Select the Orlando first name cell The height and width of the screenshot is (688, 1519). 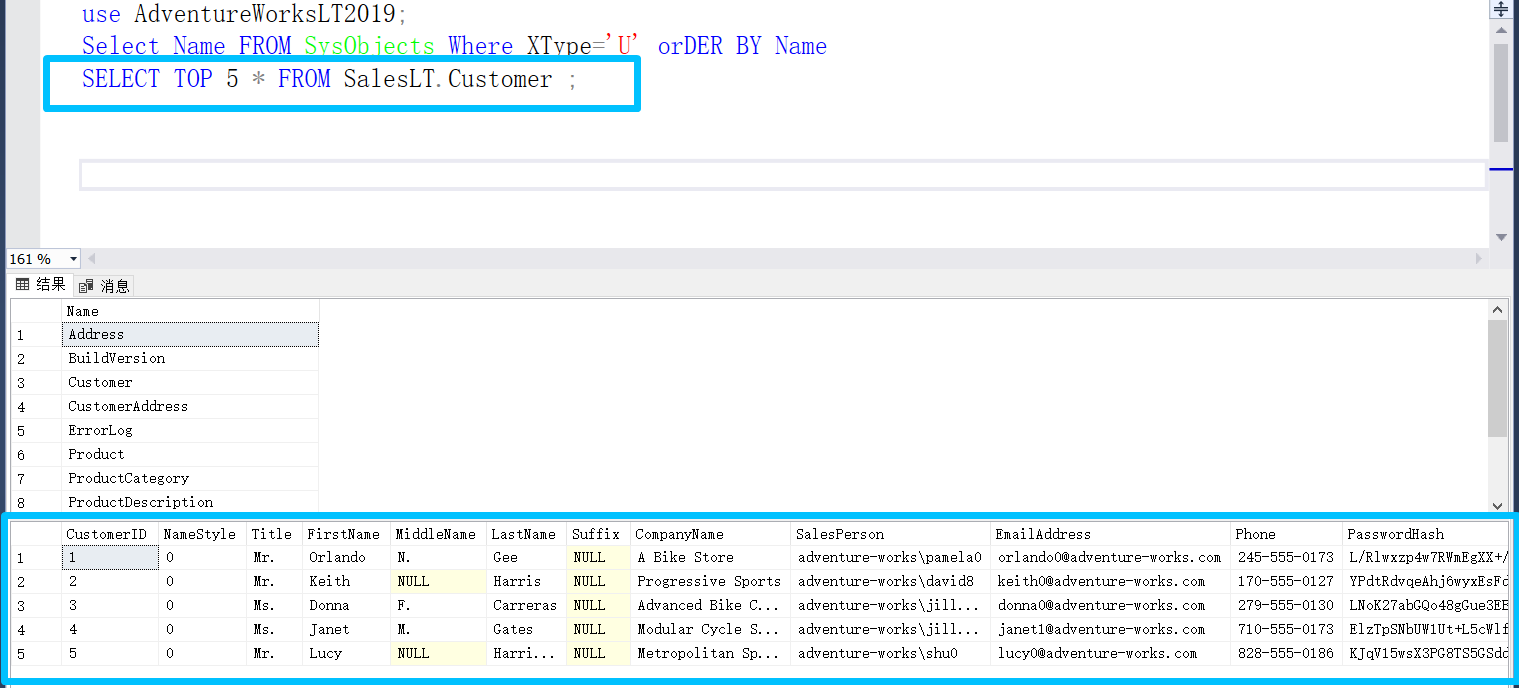coord(346,557)
